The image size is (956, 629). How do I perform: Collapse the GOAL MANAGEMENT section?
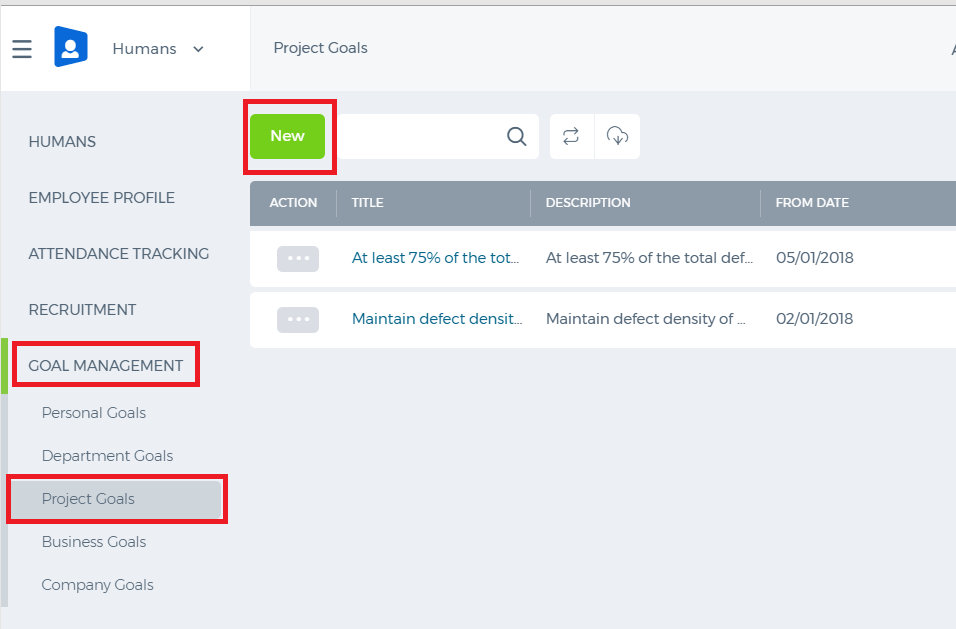pyautogui.click(x=105, y=366)
